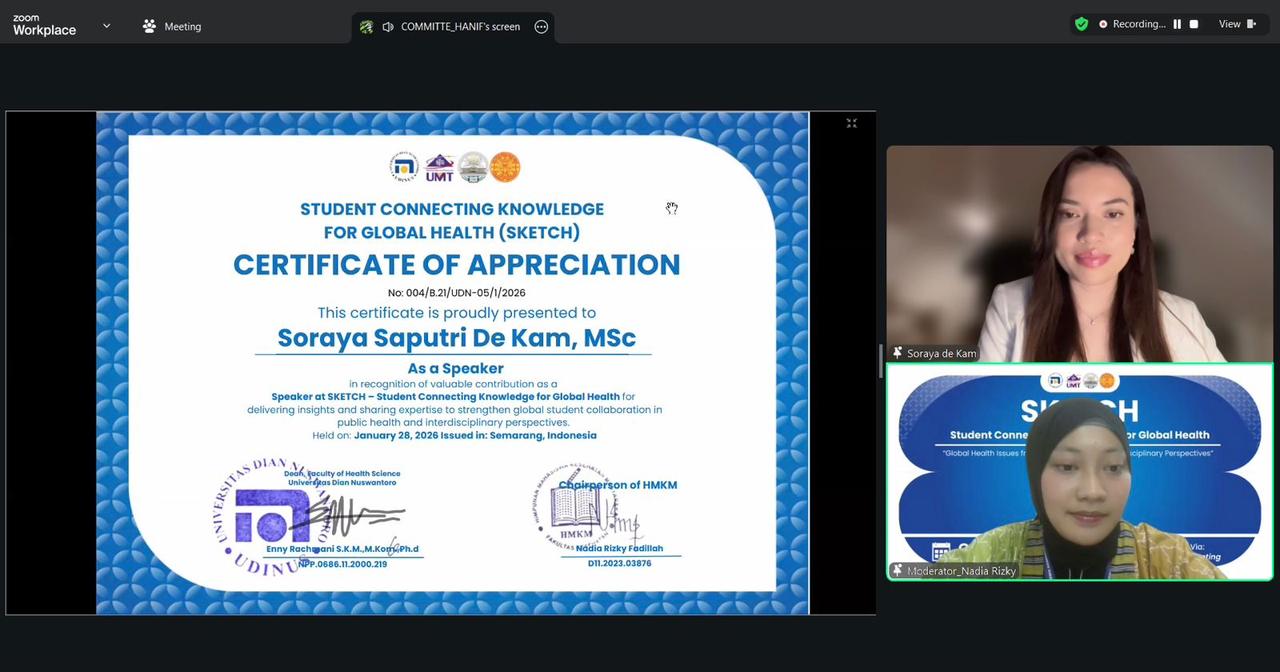The height and width of the screenshot is (672, 1280).
Task: Click the paw icon beside Meeting
Action: tap(149, 26)
